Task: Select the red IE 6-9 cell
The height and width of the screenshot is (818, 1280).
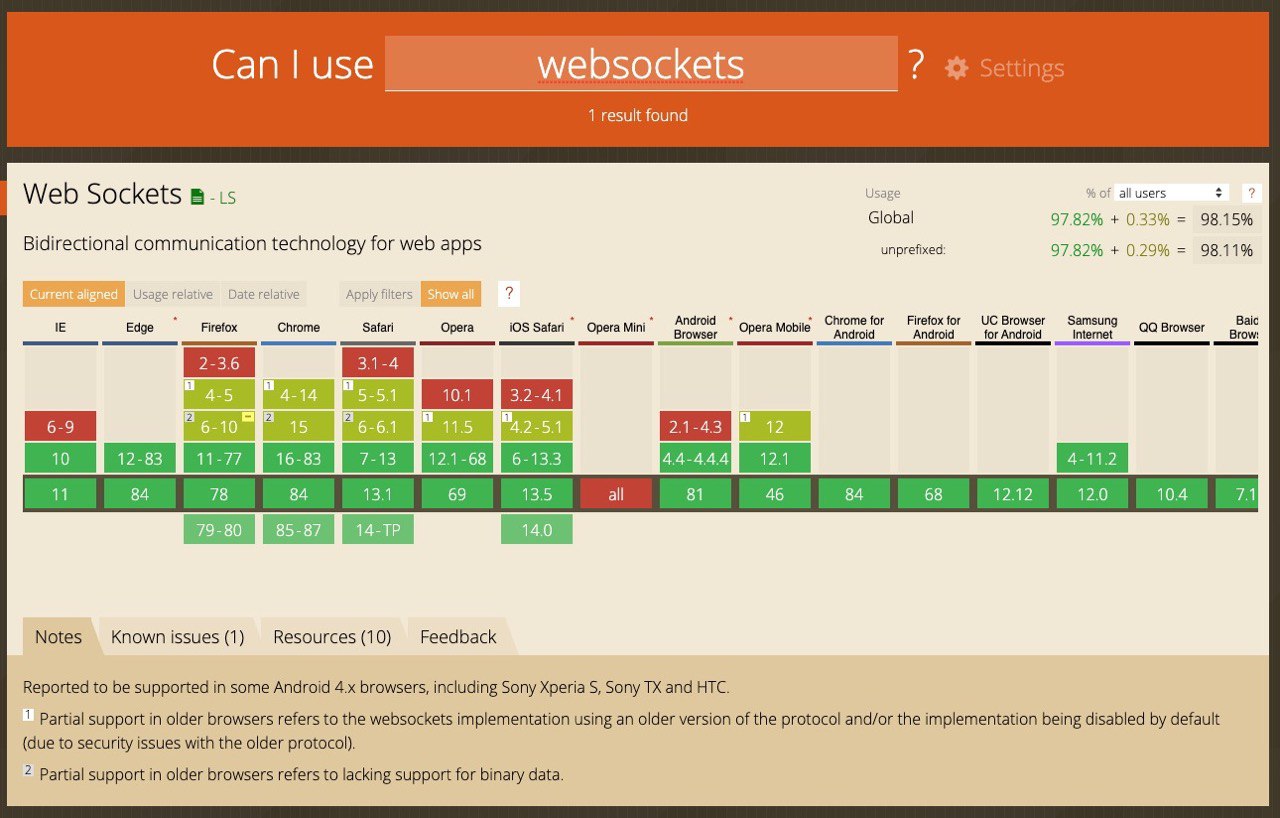Action: click(61, 426)
